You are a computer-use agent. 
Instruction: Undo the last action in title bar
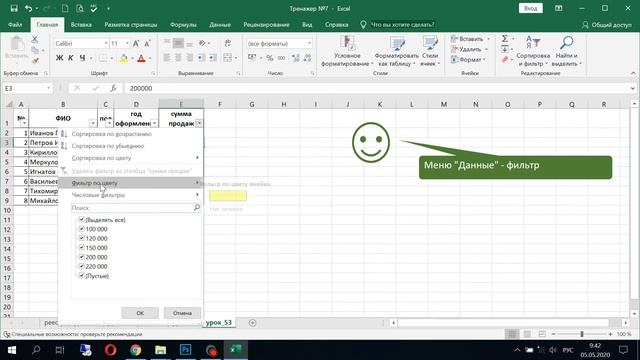click(x=28, y=8)
